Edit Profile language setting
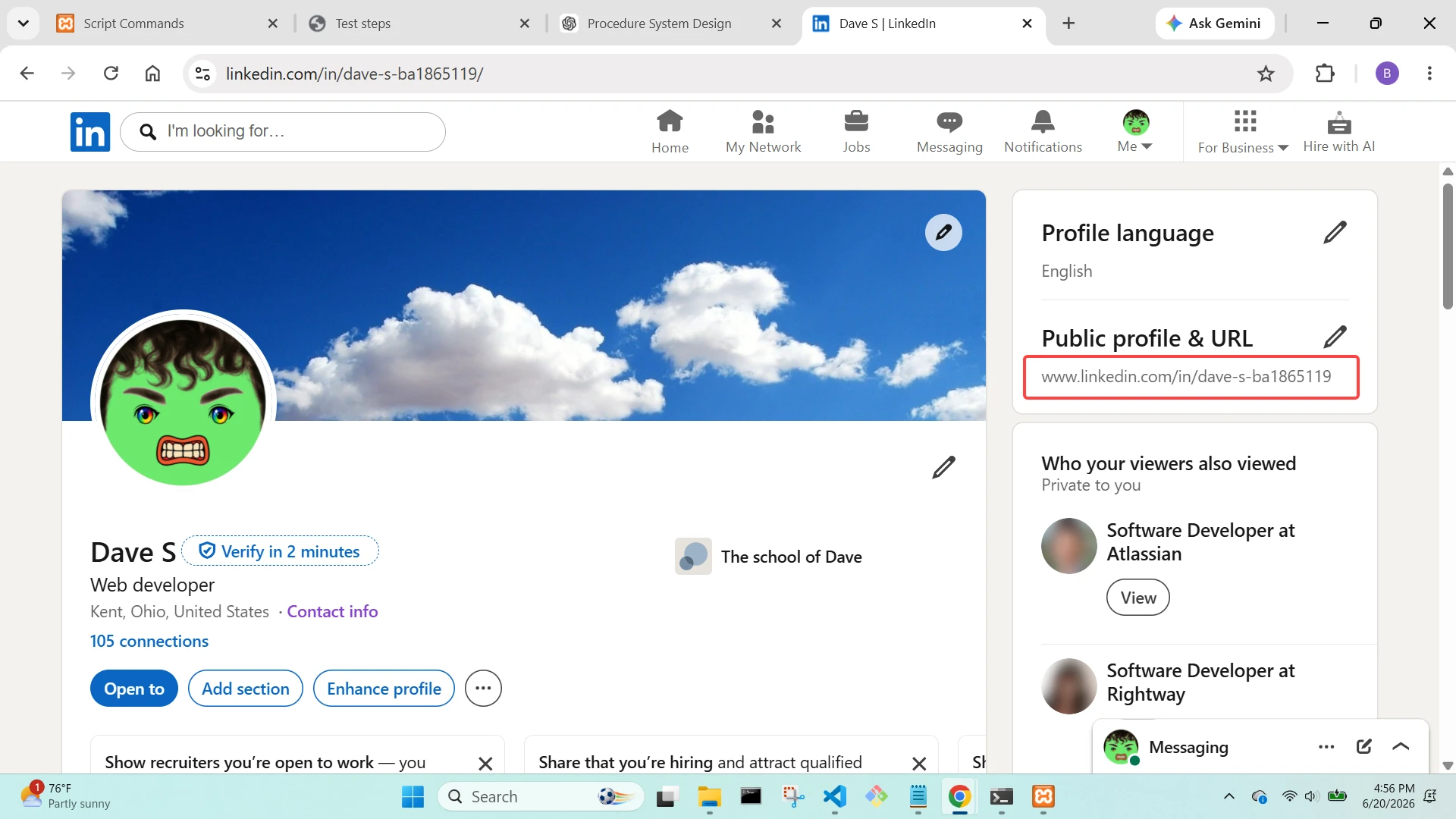Viewport: 1456px width, 819px height. click(1335, 232)
